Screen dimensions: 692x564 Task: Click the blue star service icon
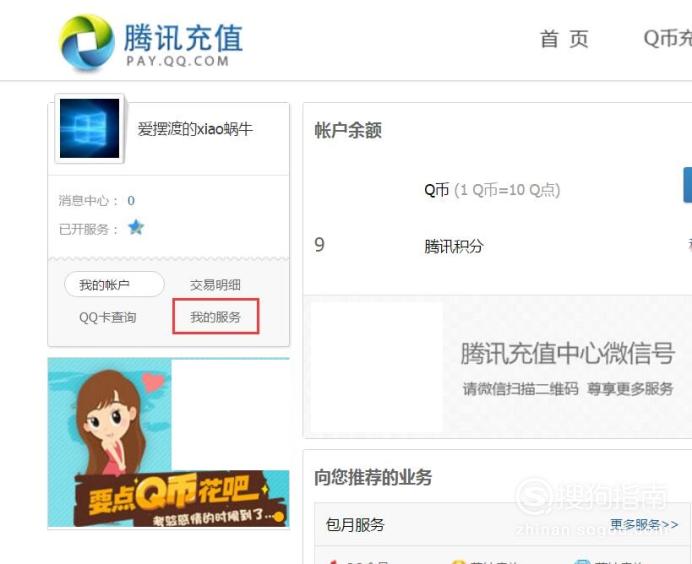[136, 227]
